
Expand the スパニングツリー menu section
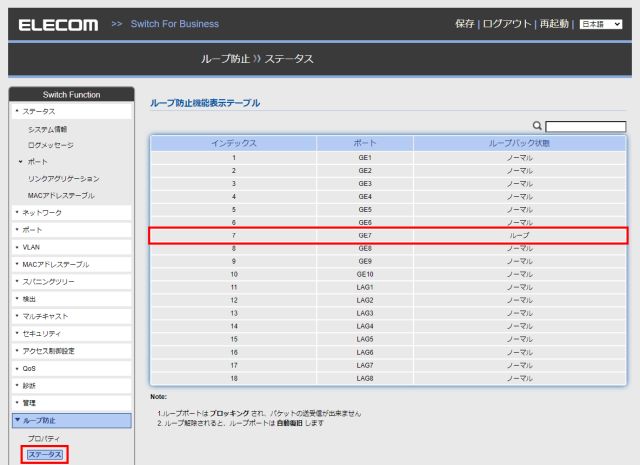[x=48, y=281]
